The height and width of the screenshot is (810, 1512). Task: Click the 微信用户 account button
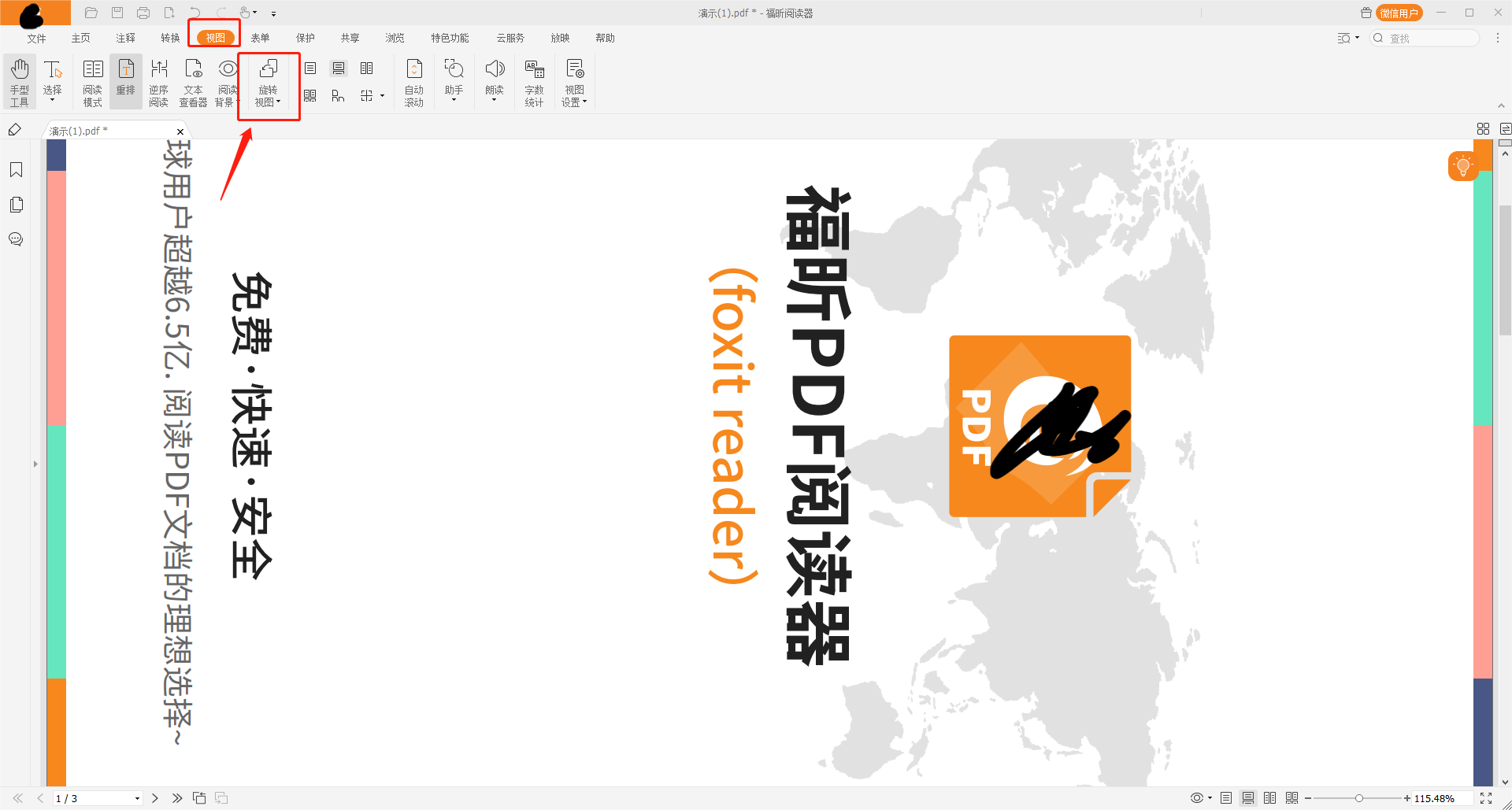(1400, 13)
